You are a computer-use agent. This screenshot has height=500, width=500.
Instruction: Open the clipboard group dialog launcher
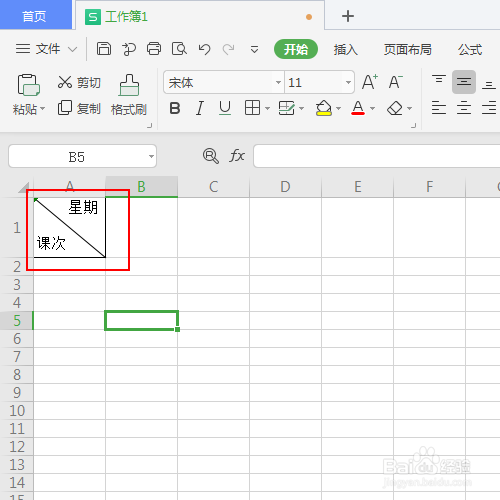(150, 126)
